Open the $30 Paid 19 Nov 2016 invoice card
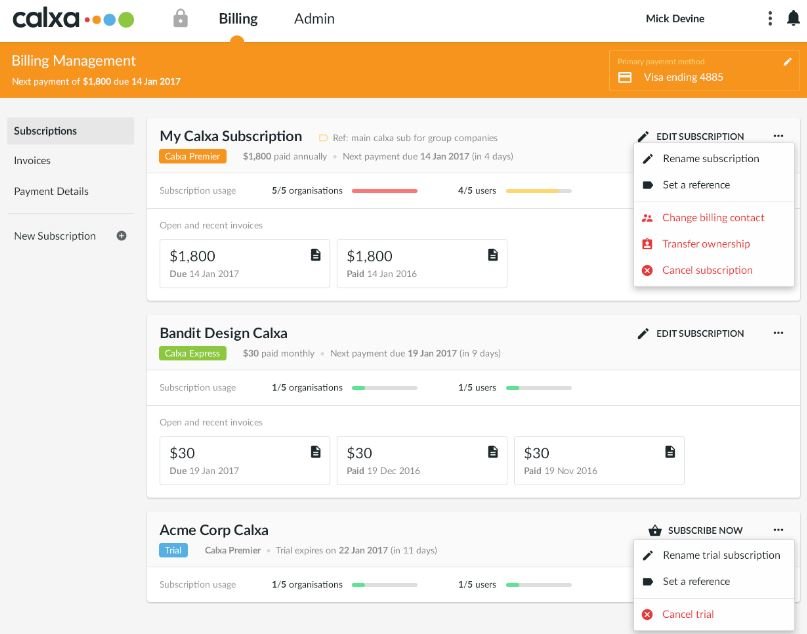Image resolution: width=807 pixels, height=634 pixels. pos(599,461)
